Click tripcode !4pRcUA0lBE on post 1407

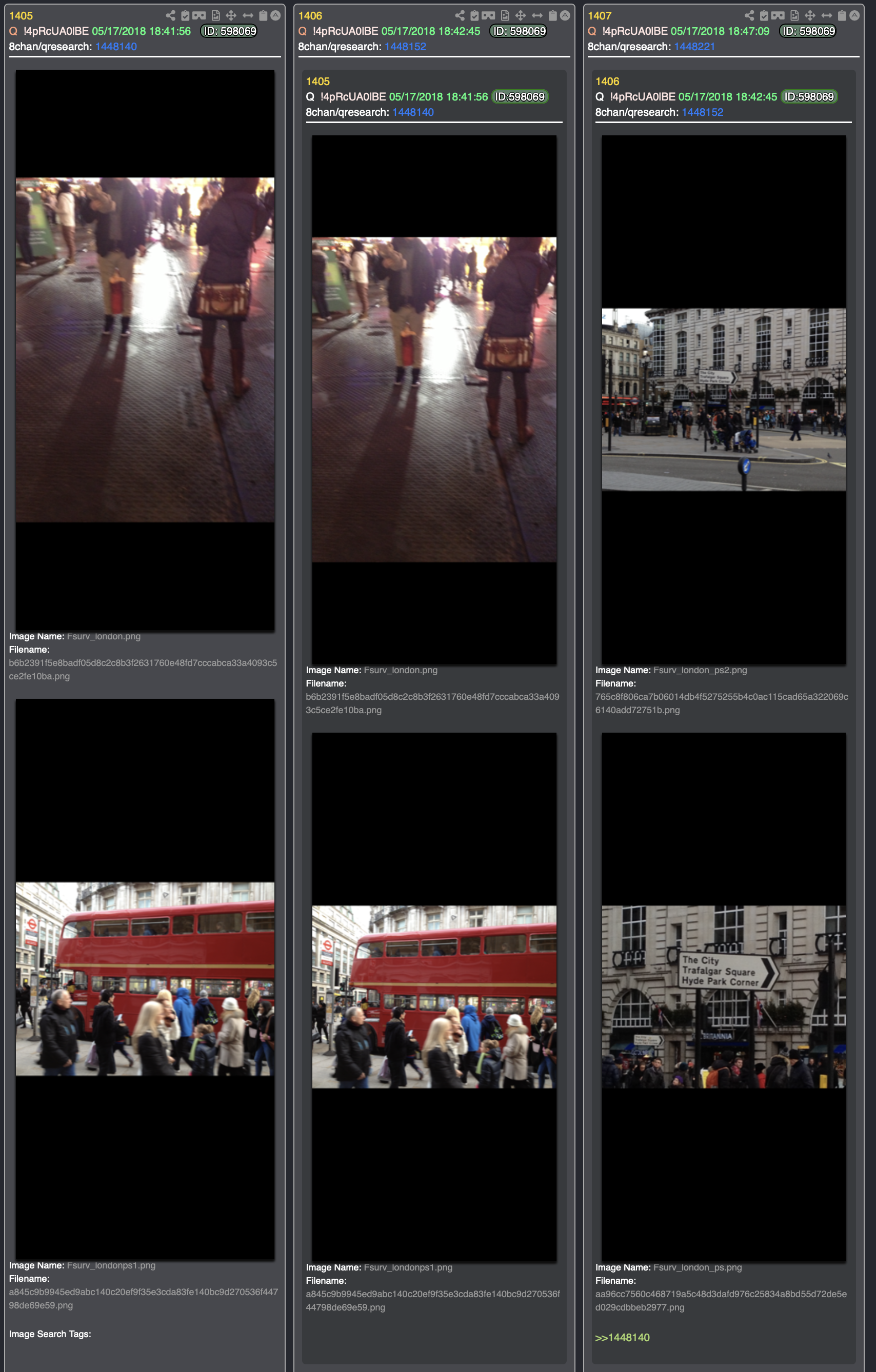coord(635,31)
